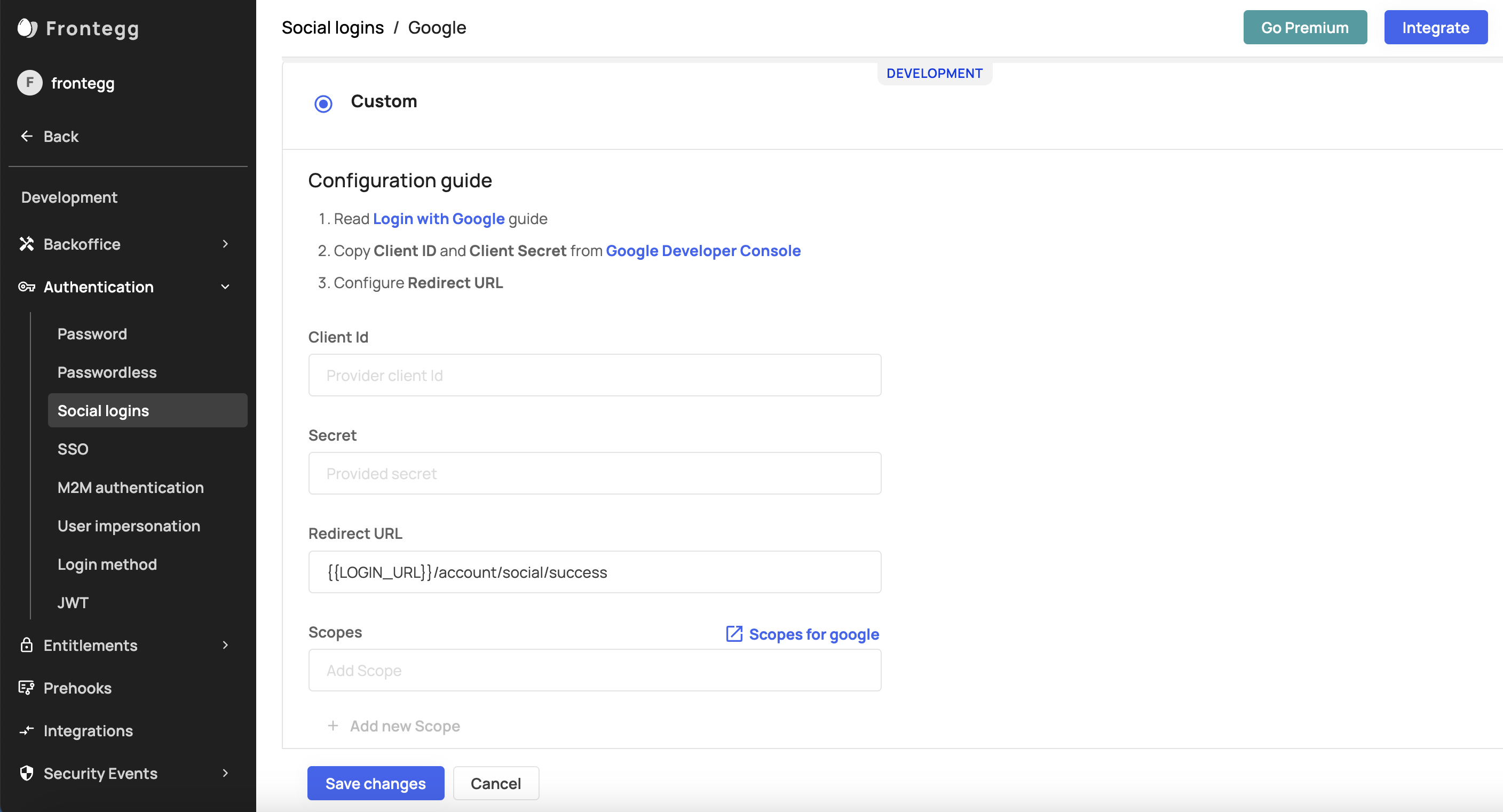Click the frontegg account avatar
This screenshot has width=1503, height=812.
(x=29, y=83)
